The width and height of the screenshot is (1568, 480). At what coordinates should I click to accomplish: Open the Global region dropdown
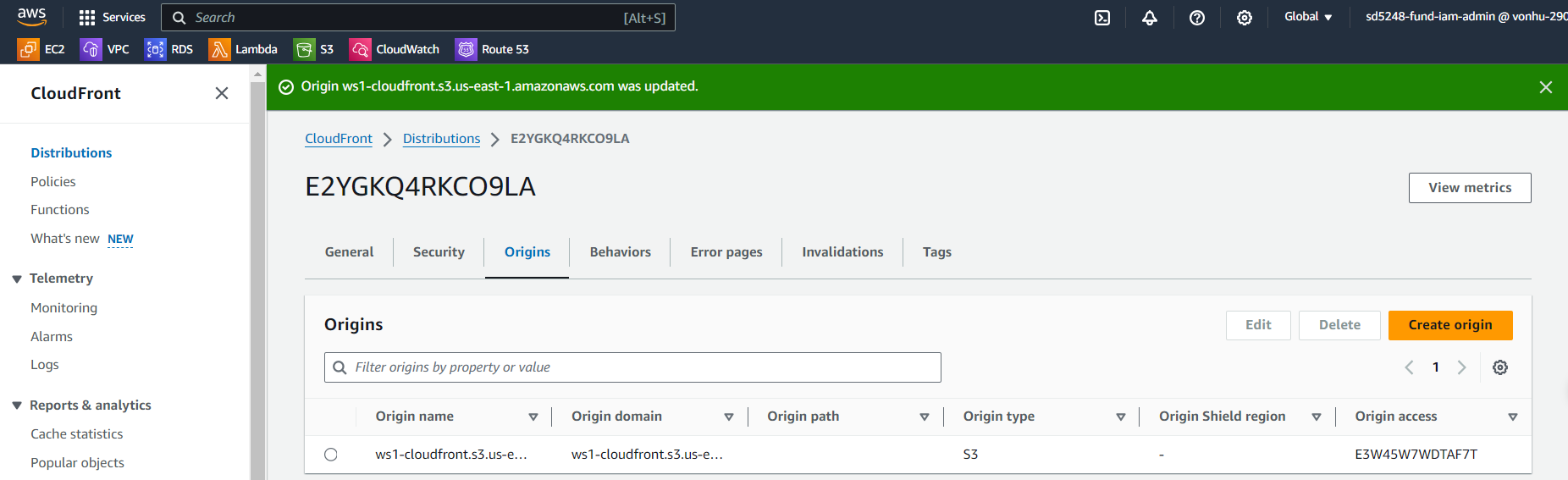tap(1307, 17)
